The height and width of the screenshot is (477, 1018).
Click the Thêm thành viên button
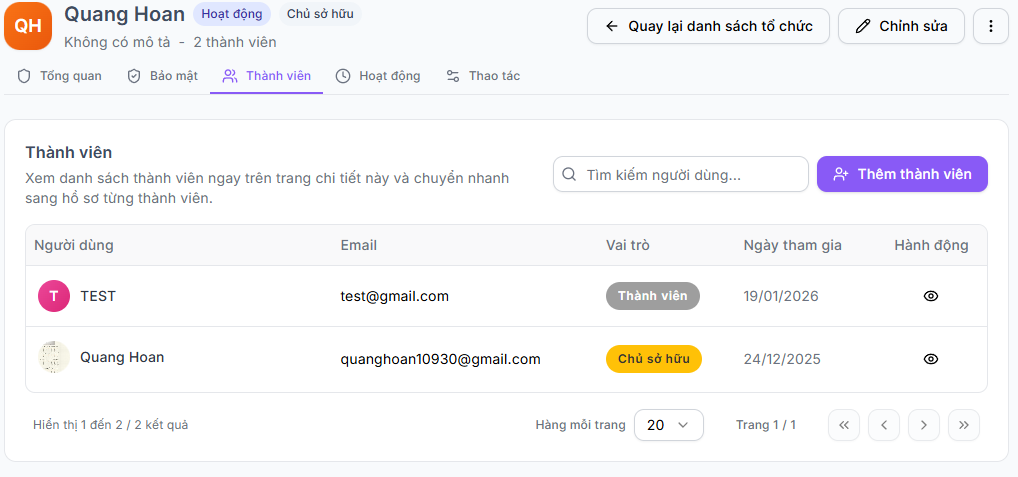902,174
